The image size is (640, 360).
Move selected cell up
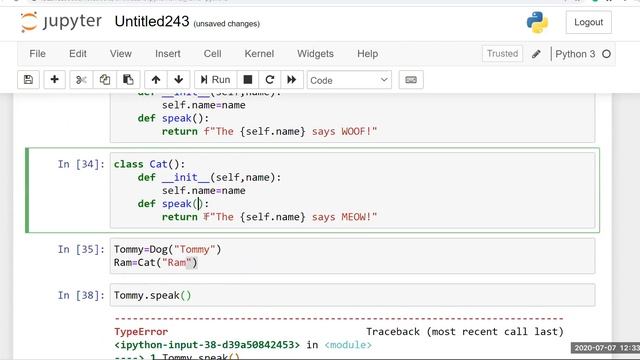click(x=156, y=80)
